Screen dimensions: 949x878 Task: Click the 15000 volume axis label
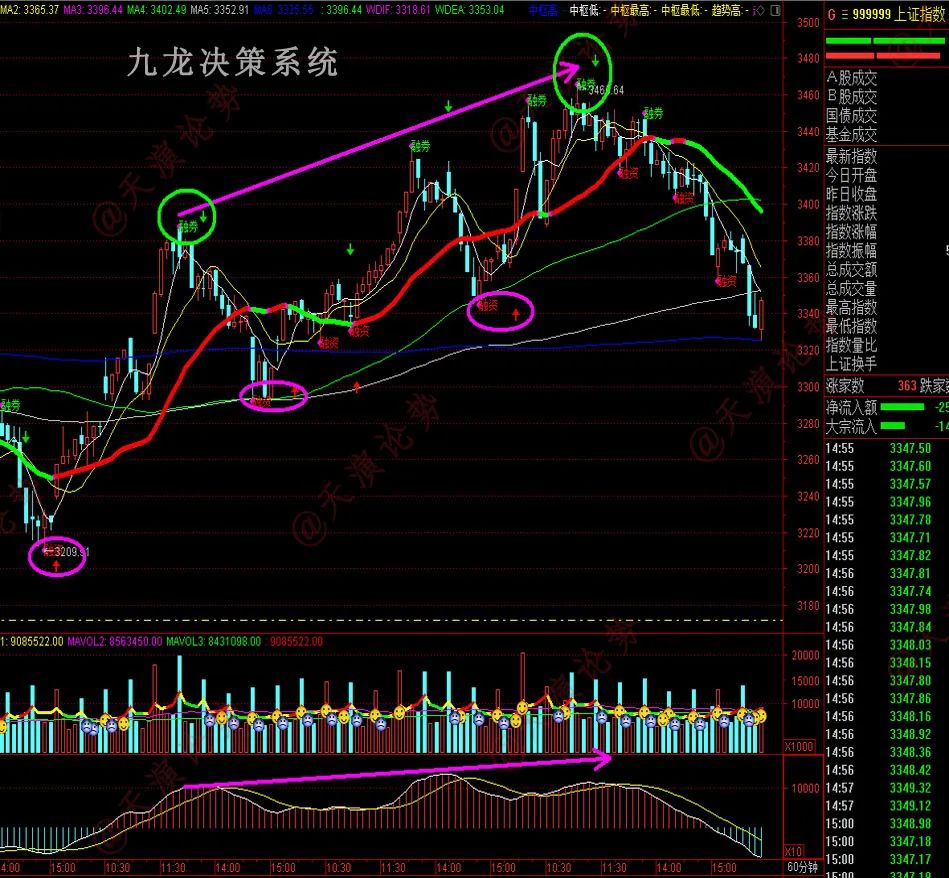point(806,681)
